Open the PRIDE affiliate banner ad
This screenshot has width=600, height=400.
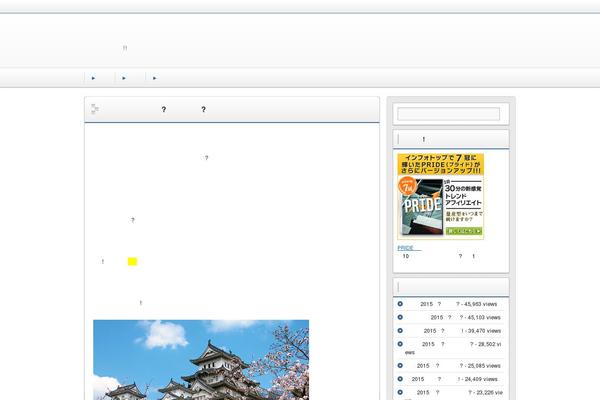(x=440, y=196)
